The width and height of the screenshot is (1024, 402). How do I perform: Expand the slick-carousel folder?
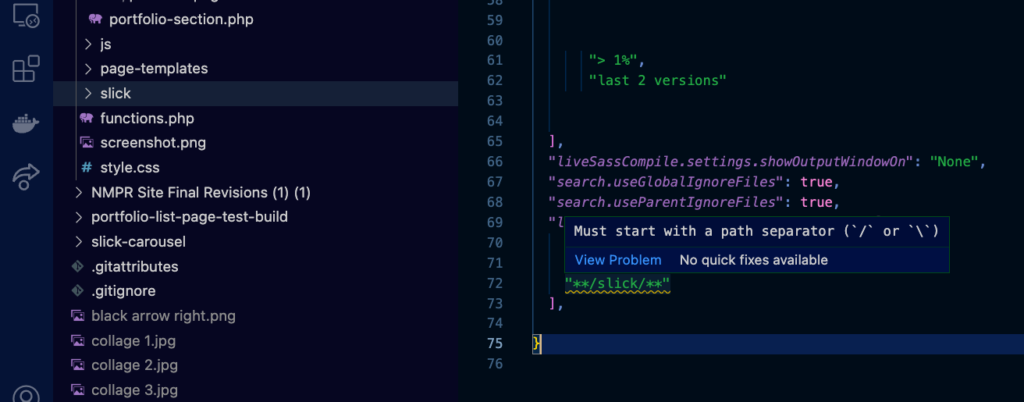(79, 242)
